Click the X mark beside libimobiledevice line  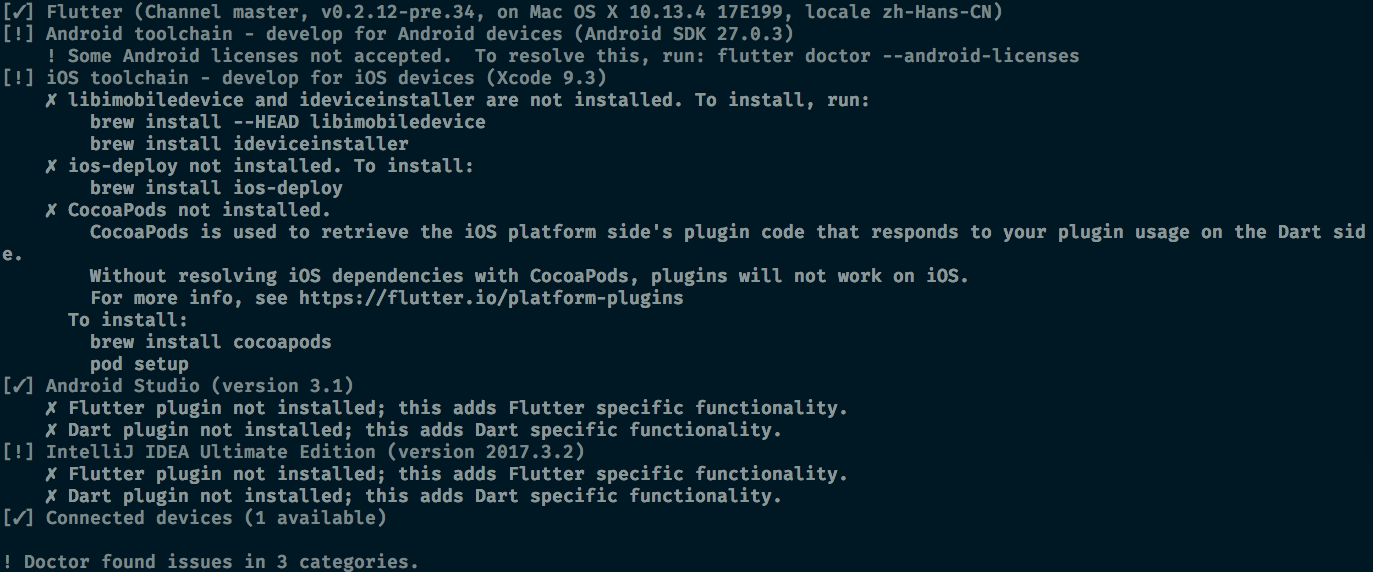point(51,100)
